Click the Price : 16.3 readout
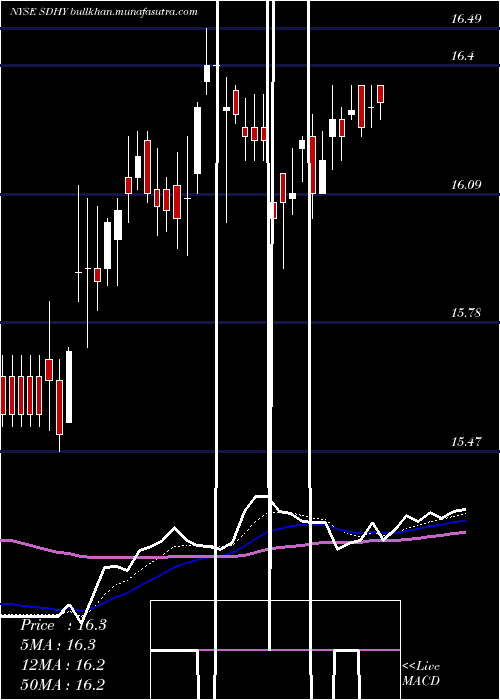The height and width of the screenshot is (700, 500). coord(63,625)
